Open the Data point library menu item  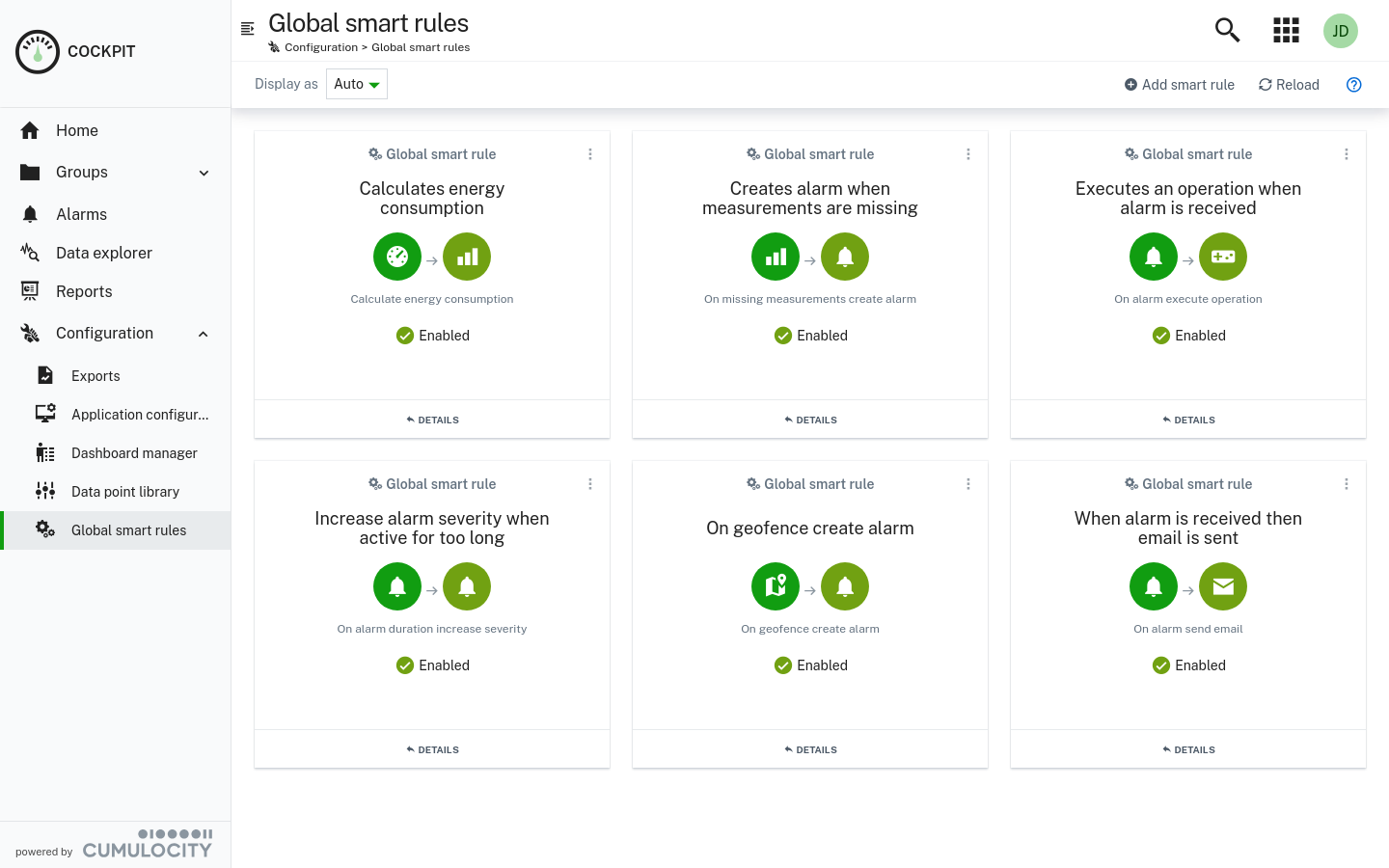point(125,491)
